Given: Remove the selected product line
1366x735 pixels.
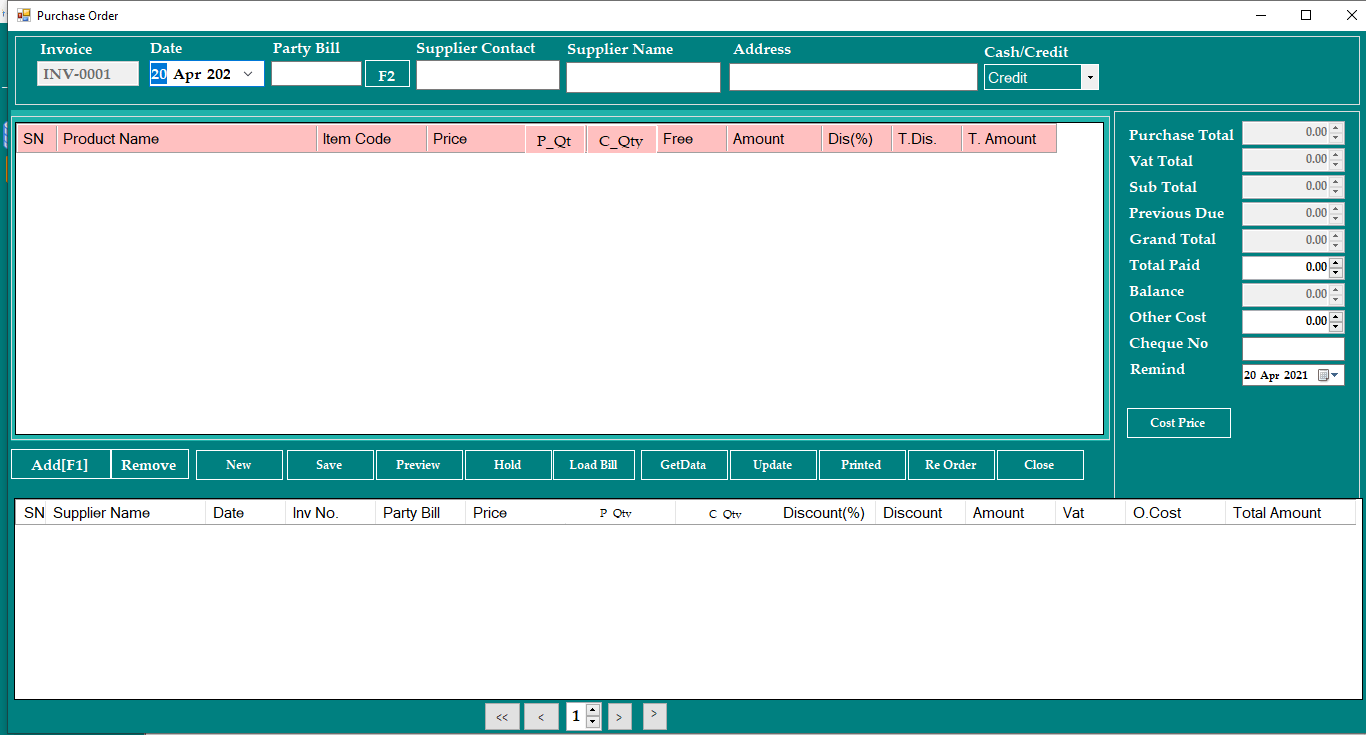Looking at the screenshot, I should [150, 464].
